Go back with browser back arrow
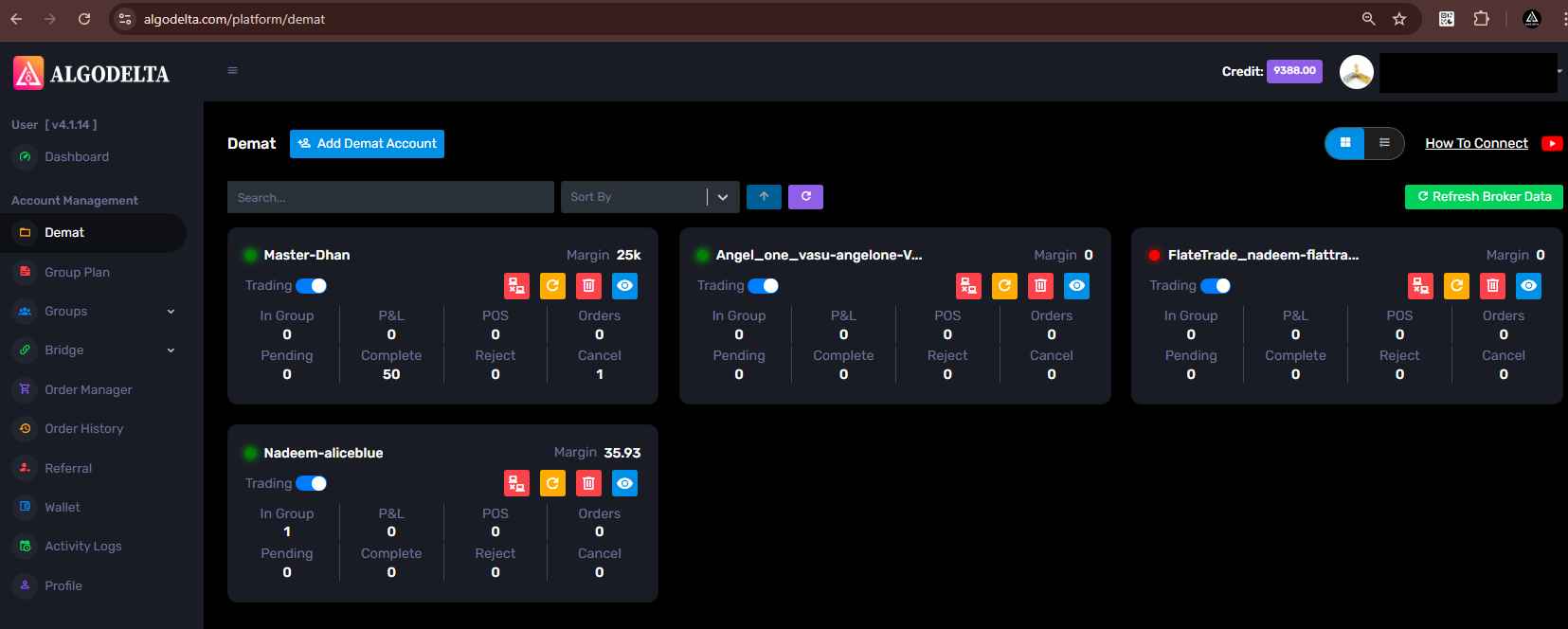The height and width of the screenshot is (629, 1568). coord(16,19)
